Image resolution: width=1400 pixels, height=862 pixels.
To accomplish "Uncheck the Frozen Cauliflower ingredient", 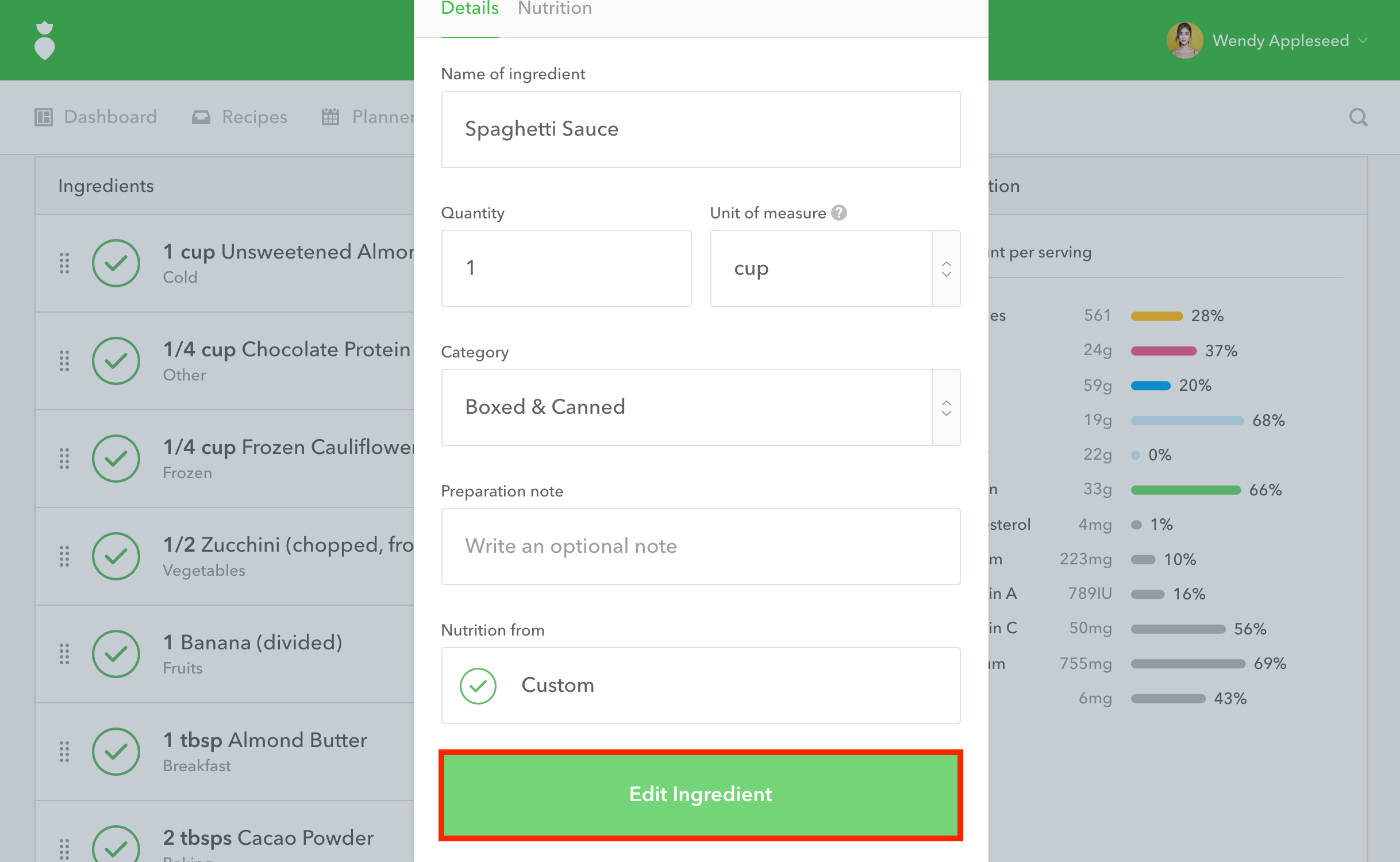I will [116, 459].
